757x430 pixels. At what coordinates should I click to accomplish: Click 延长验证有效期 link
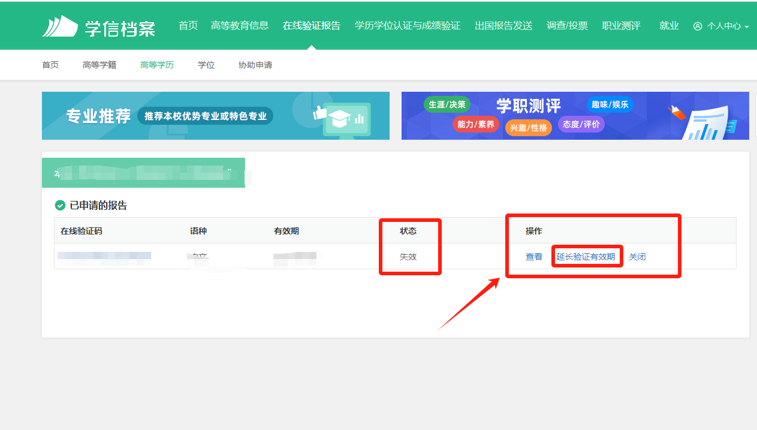586,257
